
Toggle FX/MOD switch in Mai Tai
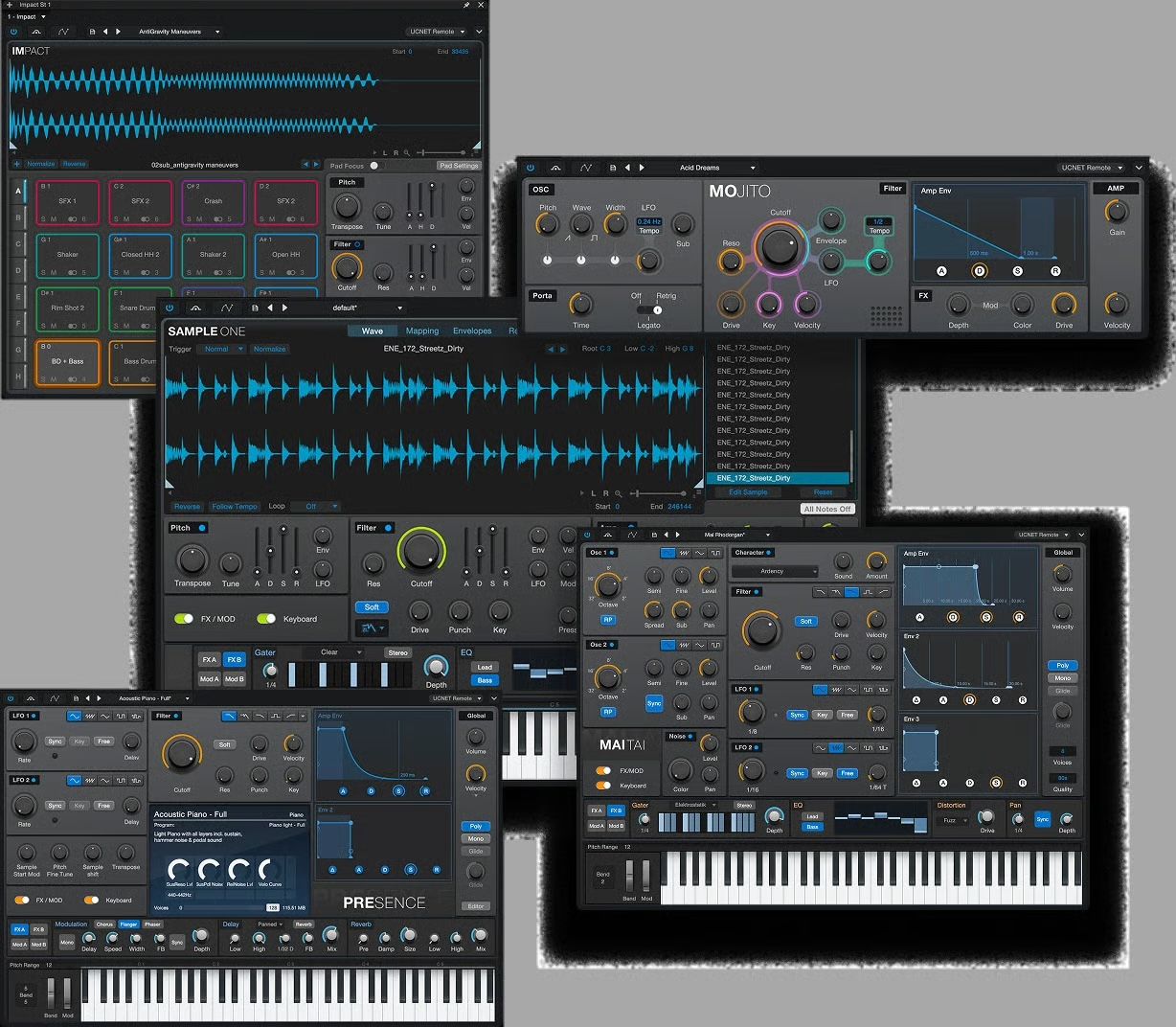[603, 770]
